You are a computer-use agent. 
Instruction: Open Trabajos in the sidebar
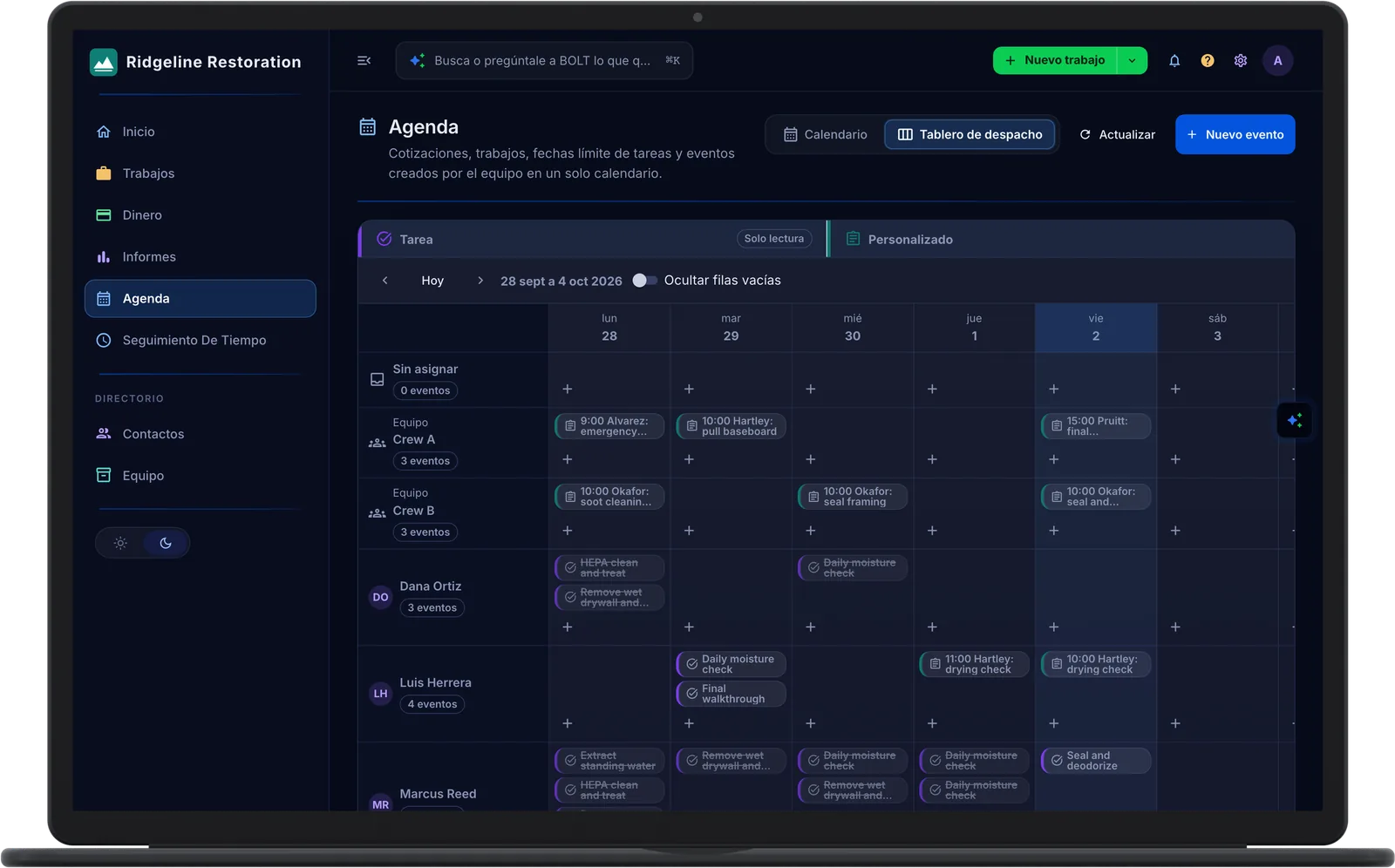click(200, 173)
